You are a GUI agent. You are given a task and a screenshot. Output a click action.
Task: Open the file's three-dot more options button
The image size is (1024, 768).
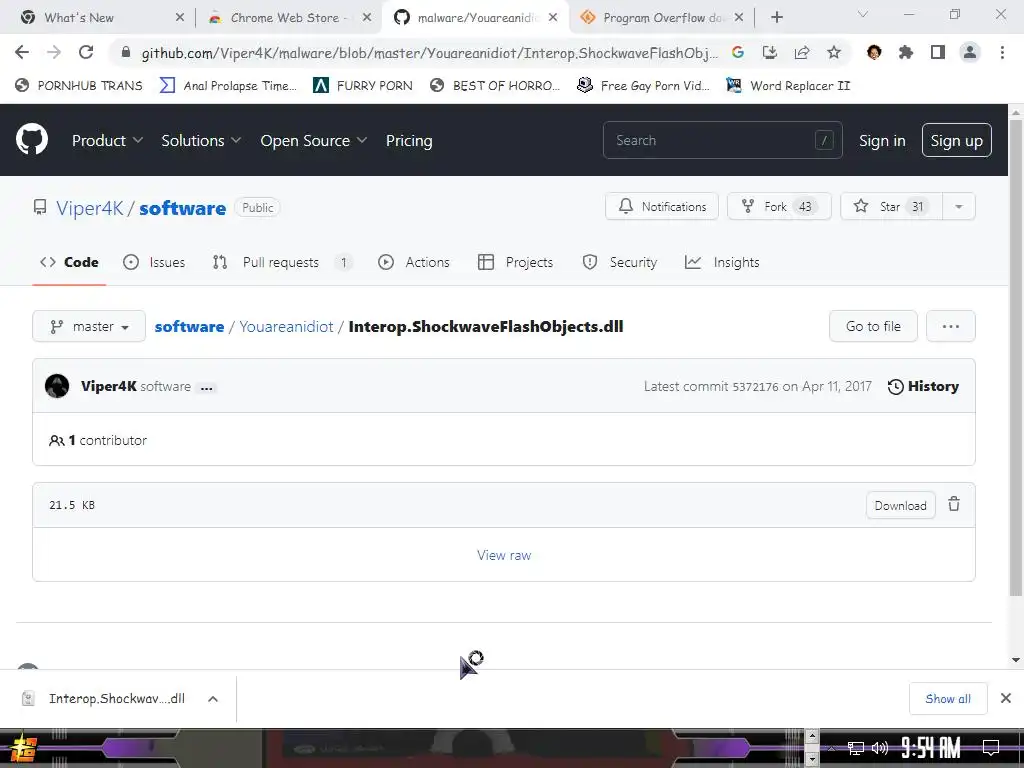(x=950, y=326)
